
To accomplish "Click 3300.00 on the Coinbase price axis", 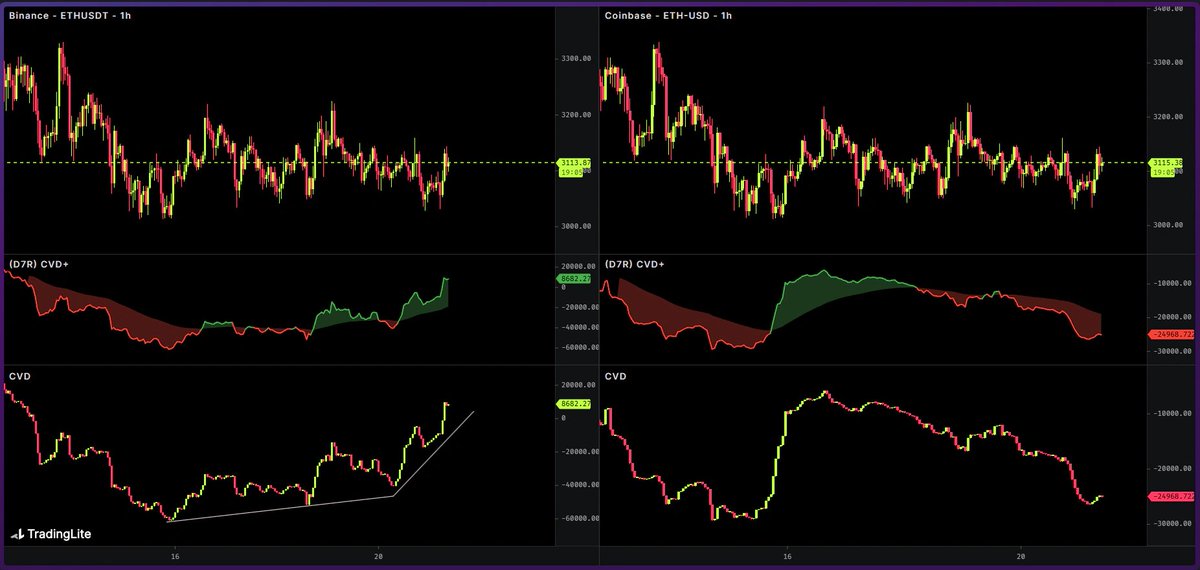I will point(1169,62).
